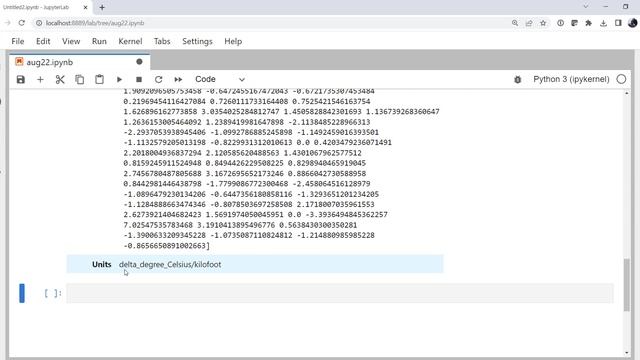Screen dimensions: 640x360
Task: Open the cell type Code dropdown
Action: point(220,79)
